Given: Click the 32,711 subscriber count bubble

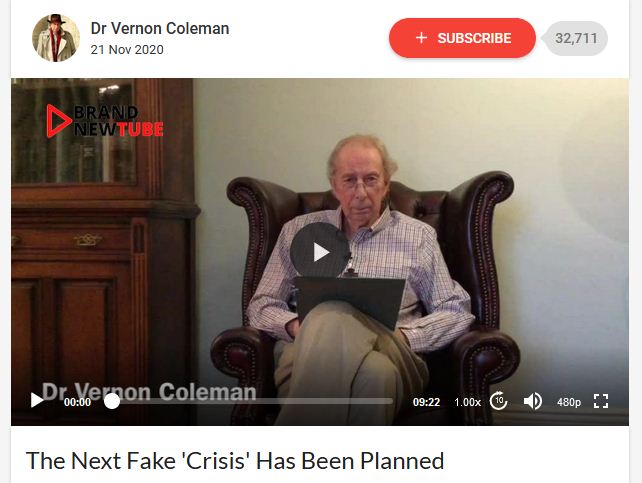Looking at the screenshot, I should (576, 38).
